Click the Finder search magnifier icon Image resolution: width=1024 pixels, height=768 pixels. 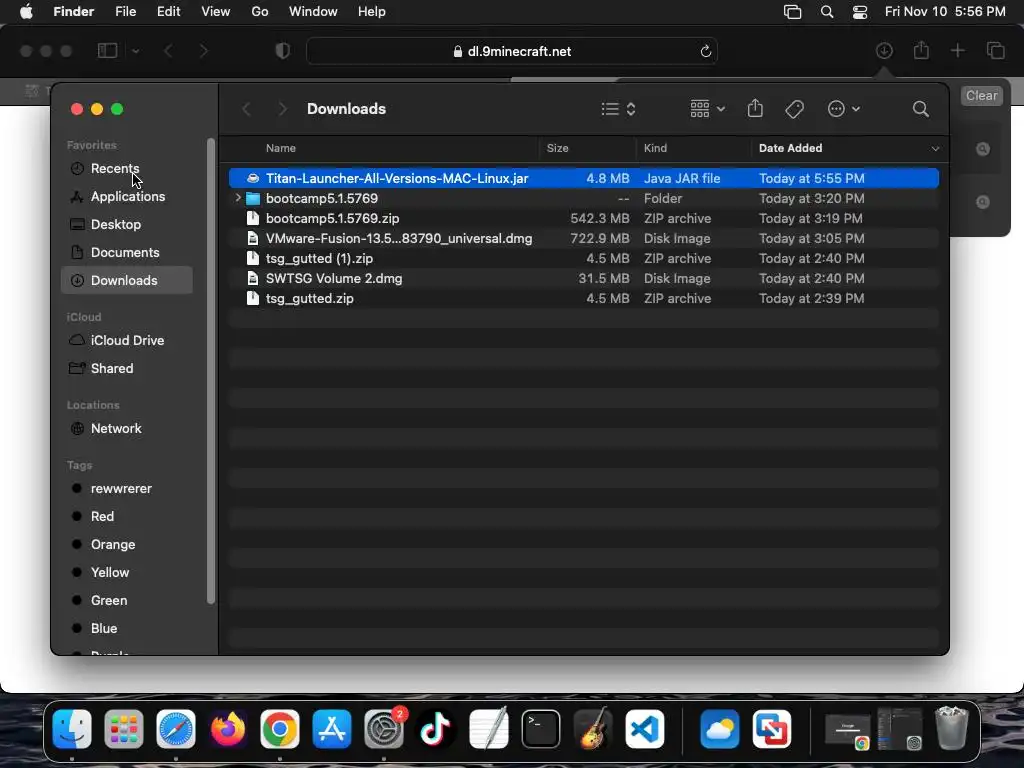(x=920, y=109)
